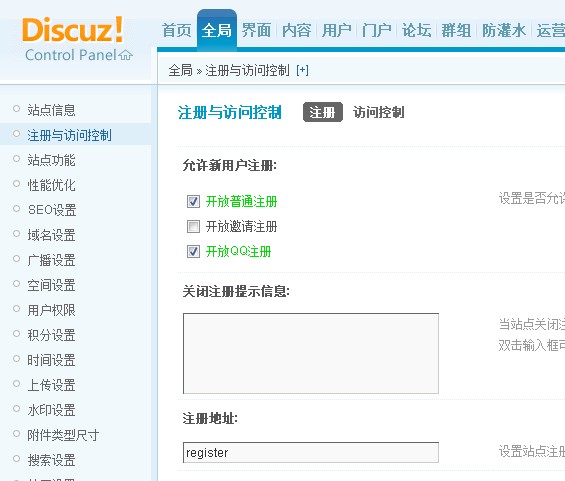Open 防灌水 from the top navigation
This screenshot has width=565, height=481.
(x=504, y=30)
